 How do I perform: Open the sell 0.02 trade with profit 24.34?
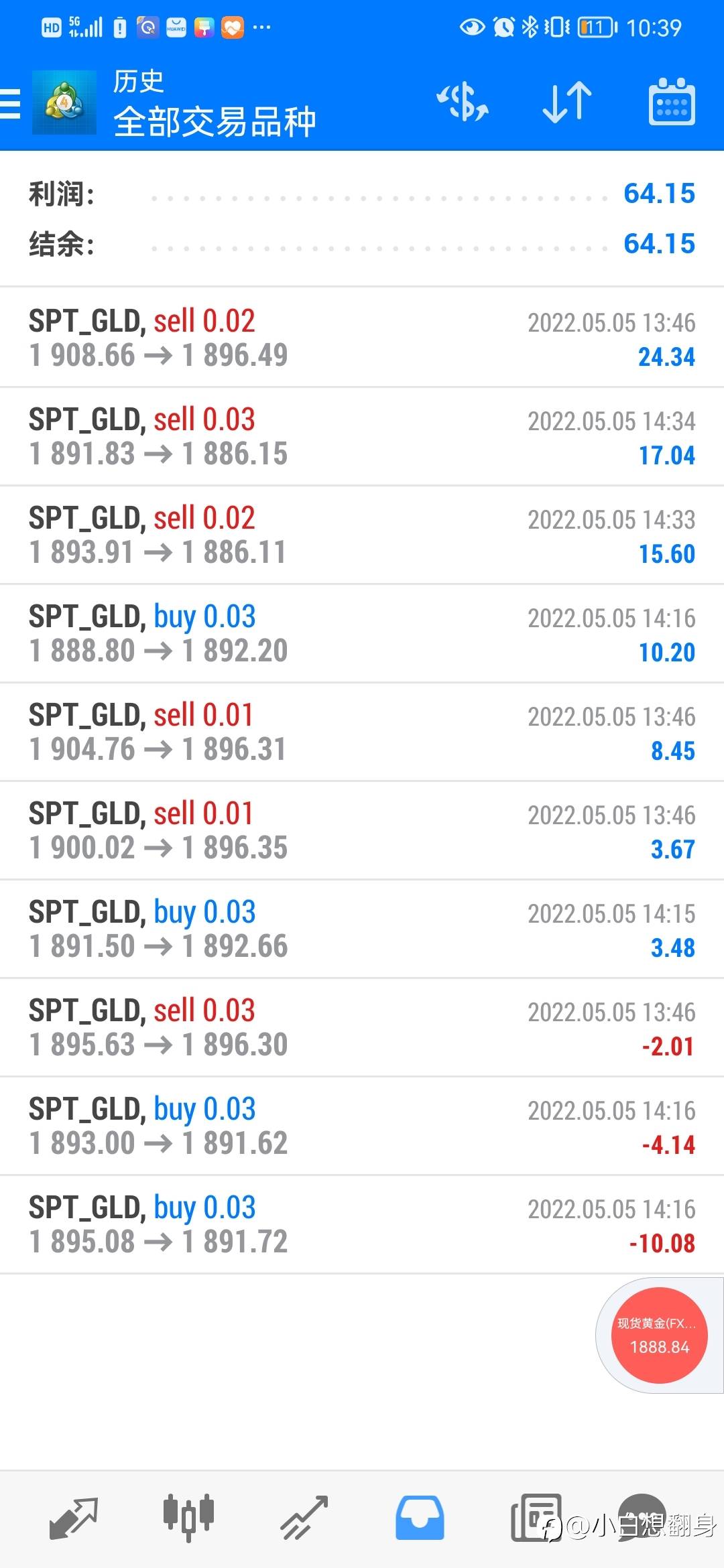[362, 338]
